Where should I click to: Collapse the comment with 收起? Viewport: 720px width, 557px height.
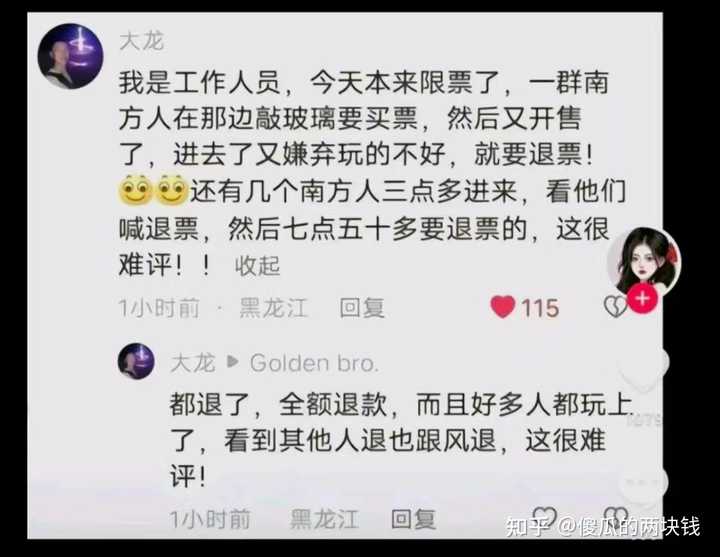pyautogui.click(x=257, y=266)
